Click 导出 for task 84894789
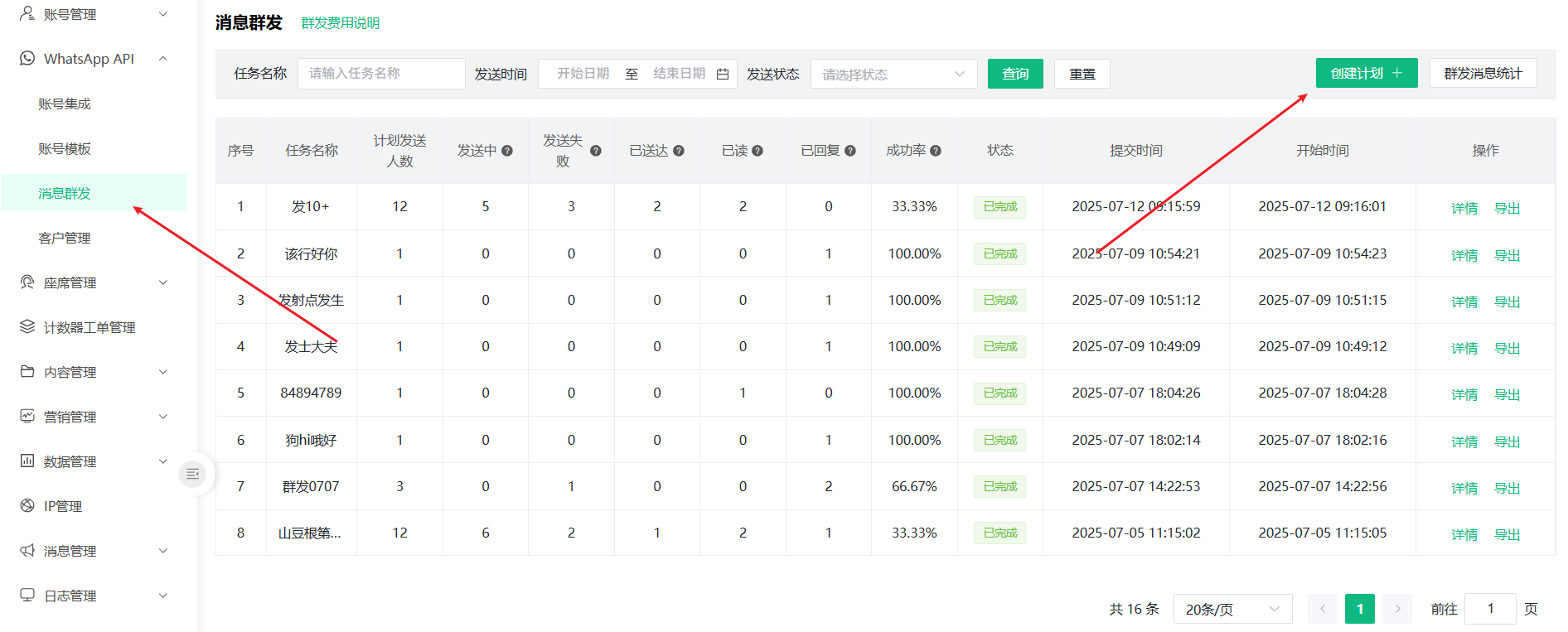This screenshot has height=632, width=1568. (1507, 394)
